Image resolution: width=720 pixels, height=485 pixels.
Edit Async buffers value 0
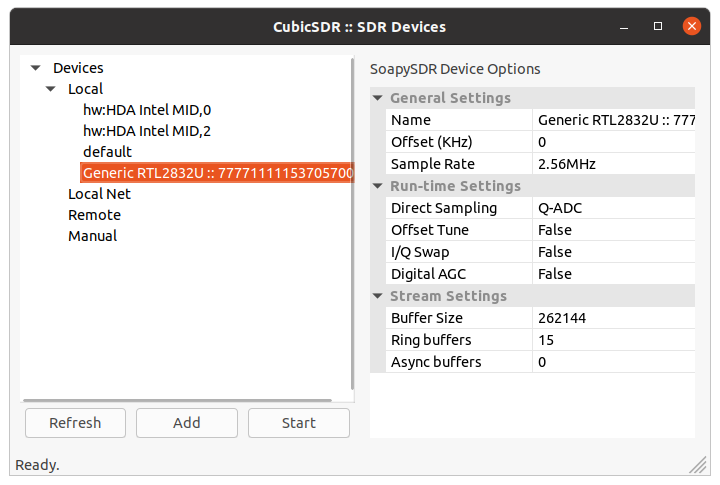[x=614, y=362]
